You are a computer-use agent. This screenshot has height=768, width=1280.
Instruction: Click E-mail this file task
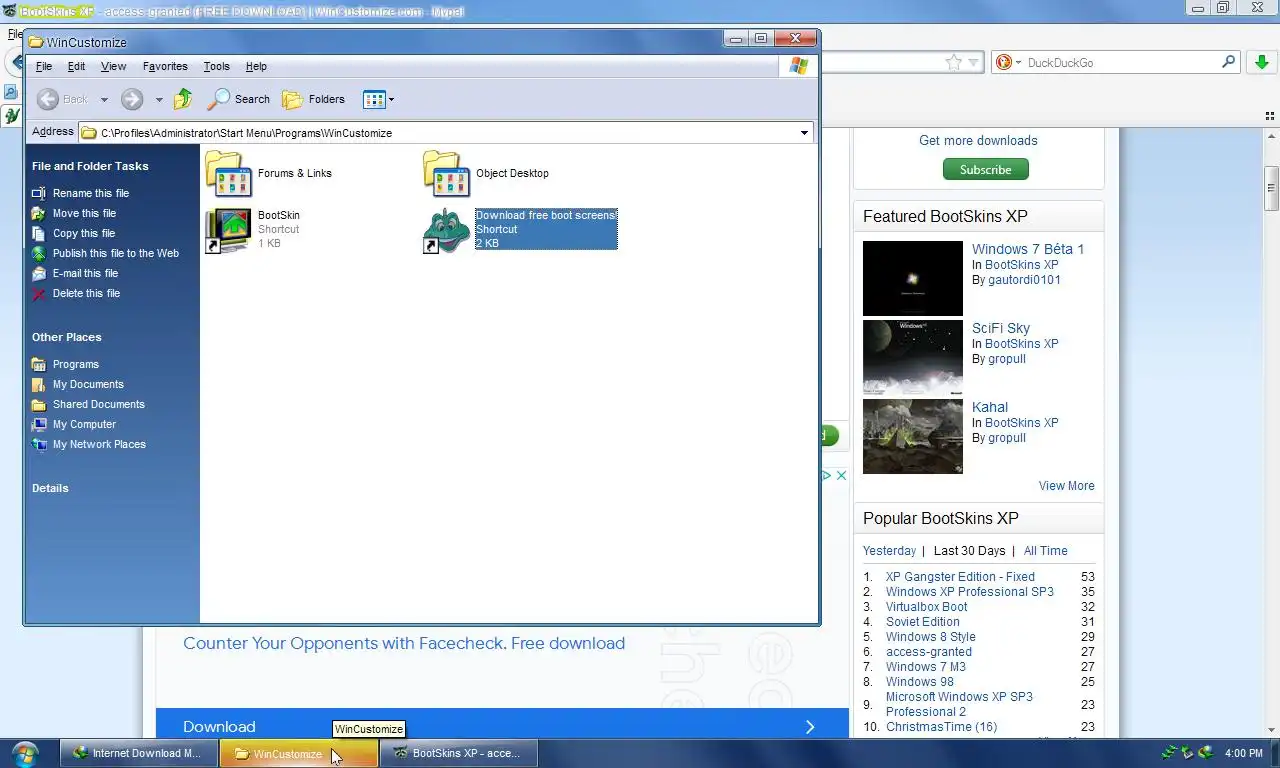click(x=85, y=273)
